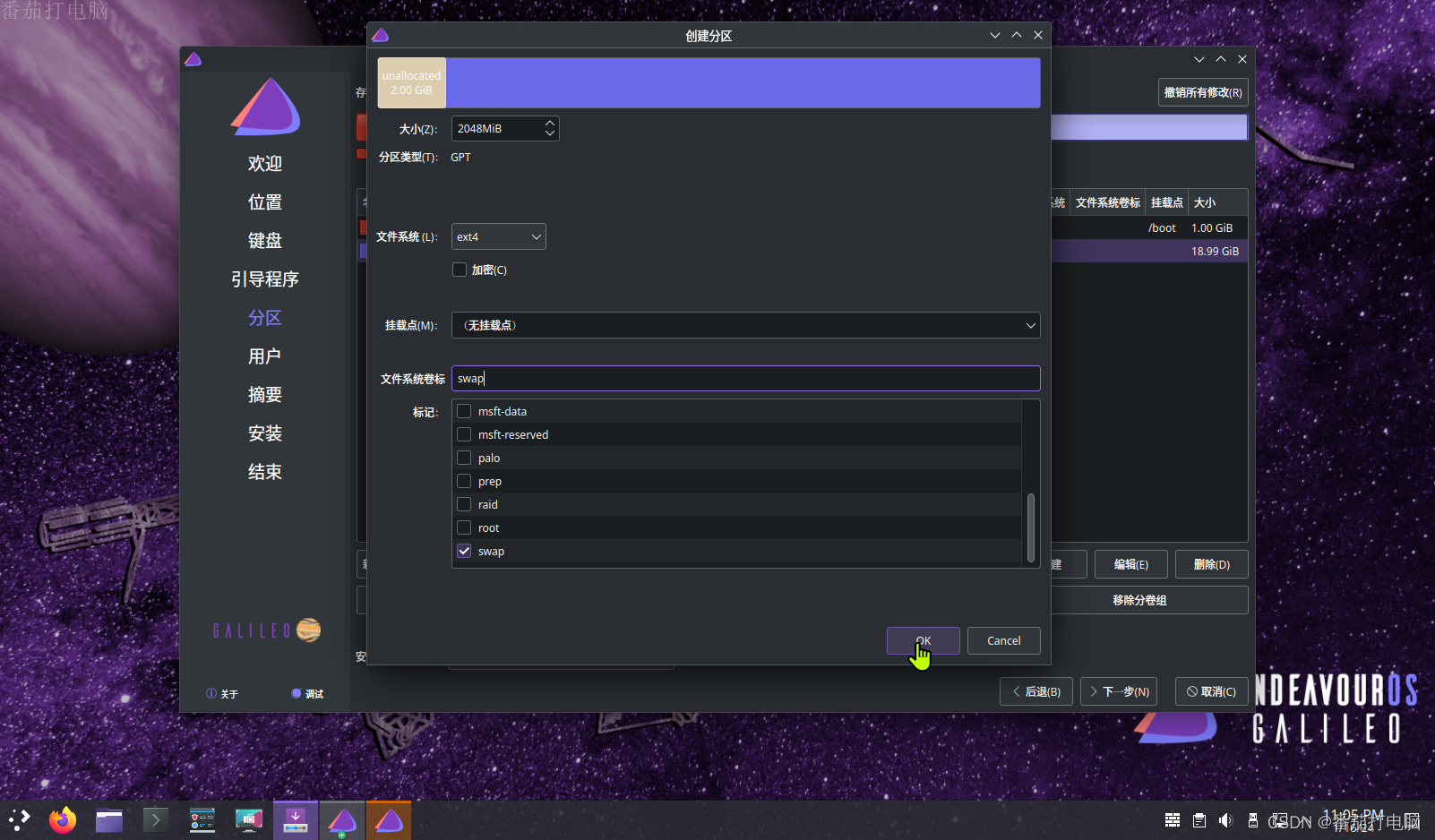Select 分区 (Partitions) step in sidebar

tap(265, 318)
